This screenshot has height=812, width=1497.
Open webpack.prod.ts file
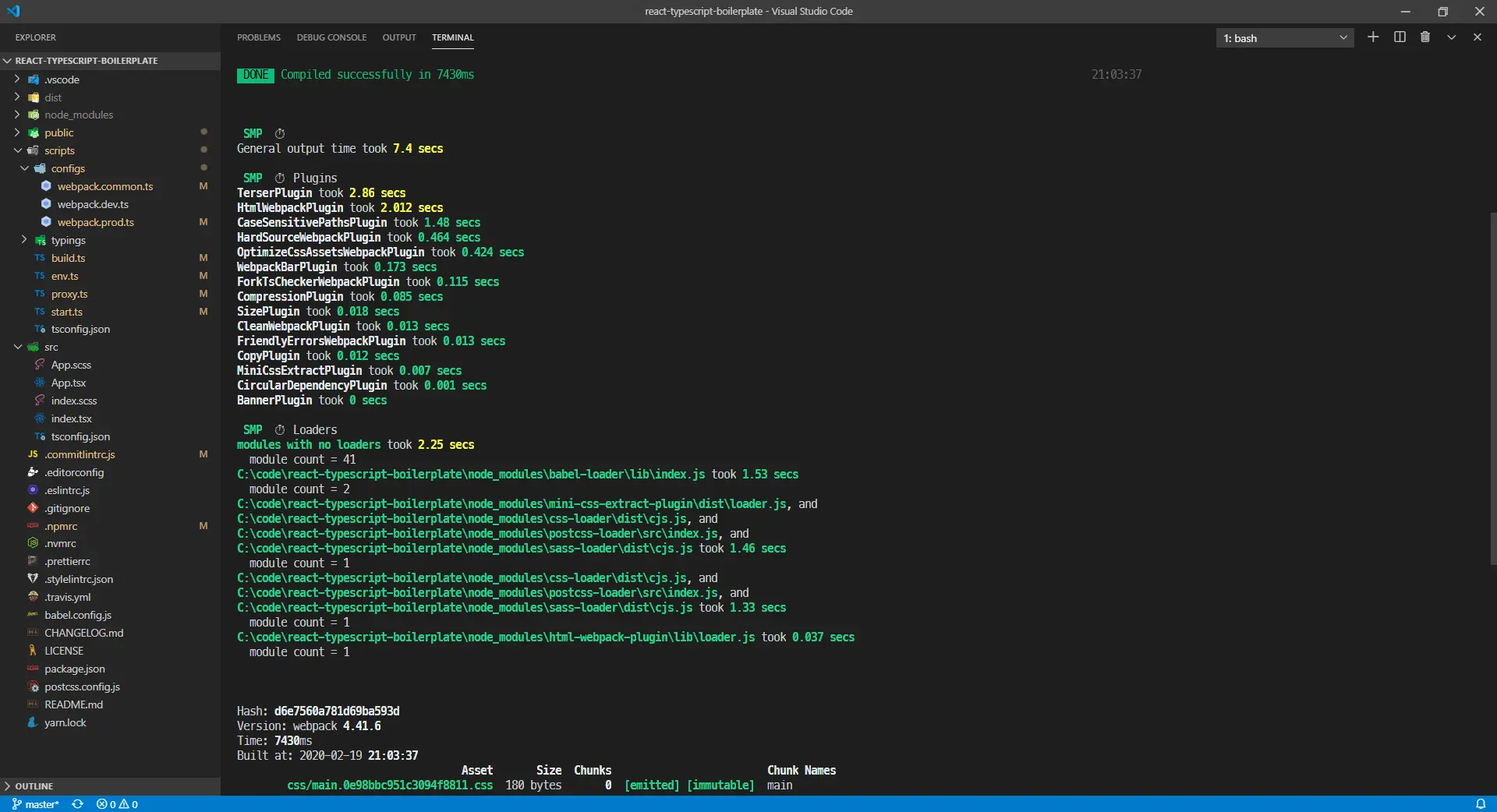click(x=95, y=222)
